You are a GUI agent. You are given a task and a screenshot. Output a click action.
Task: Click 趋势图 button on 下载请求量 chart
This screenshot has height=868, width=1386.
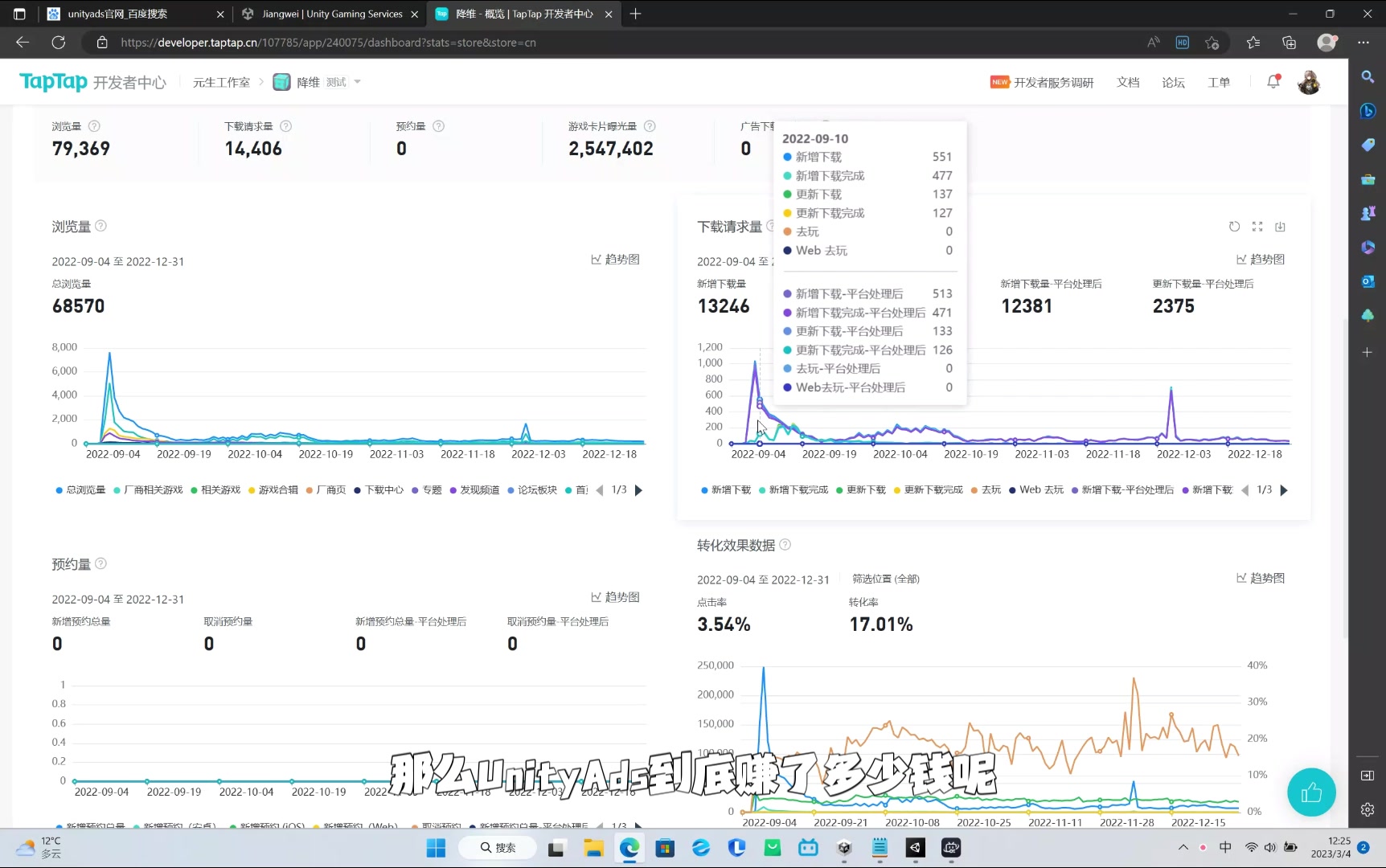pos(1260,259)
